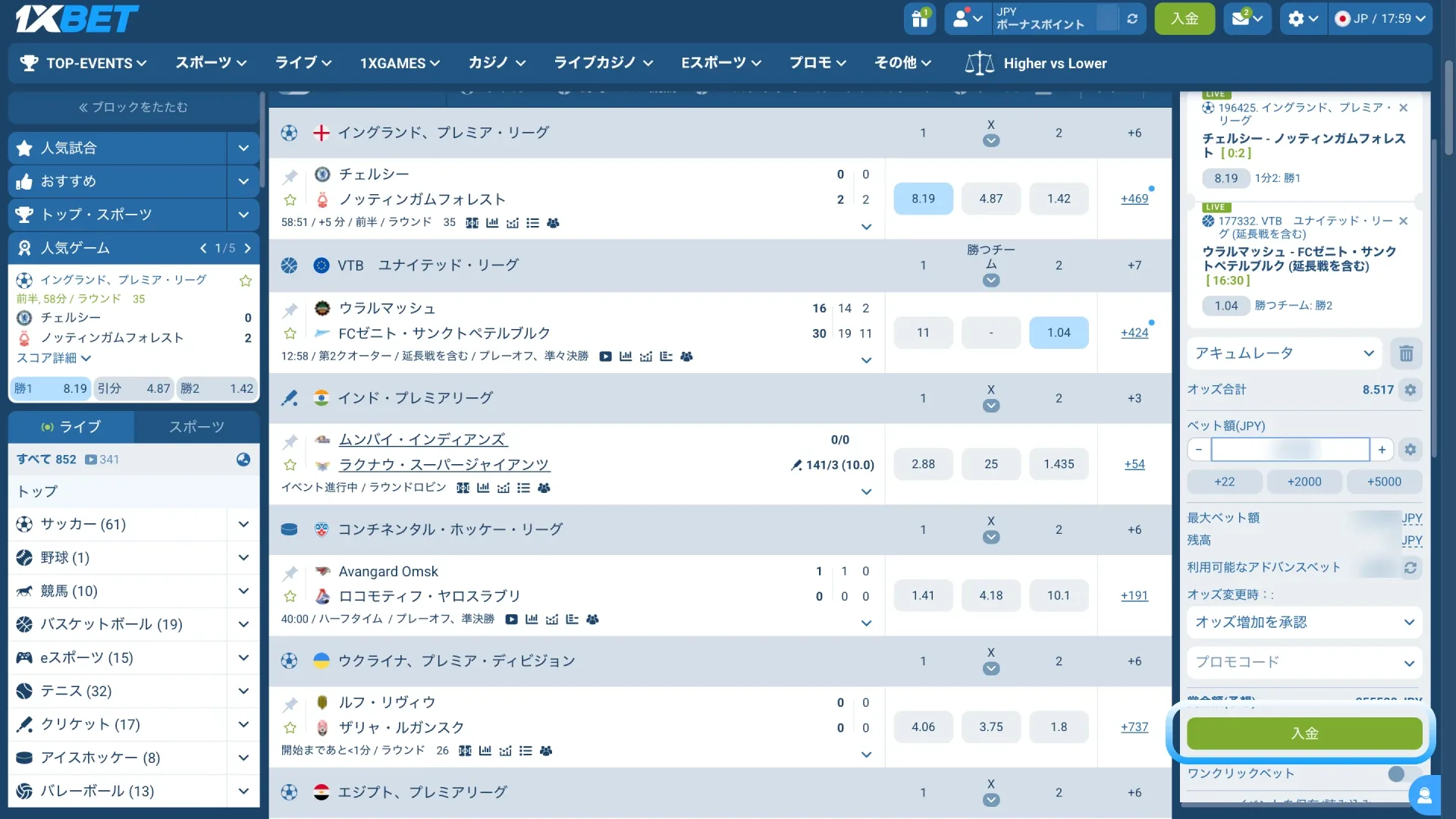This screenshot has width=1456, height=819.
Task: Open +469 more markets for Chelsea match
Action: pyautogui.click(x=1134, y=199)
